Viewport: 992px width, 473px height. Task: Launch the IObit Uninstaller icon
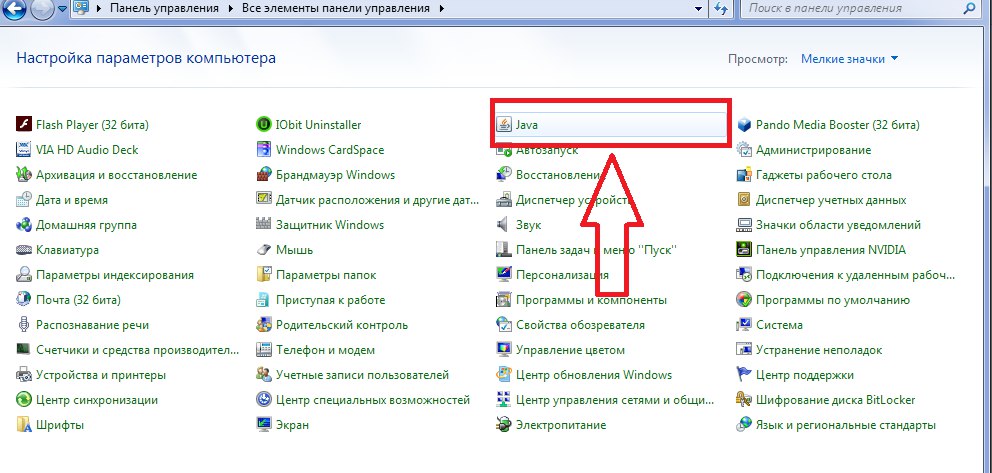coord(264,125)
